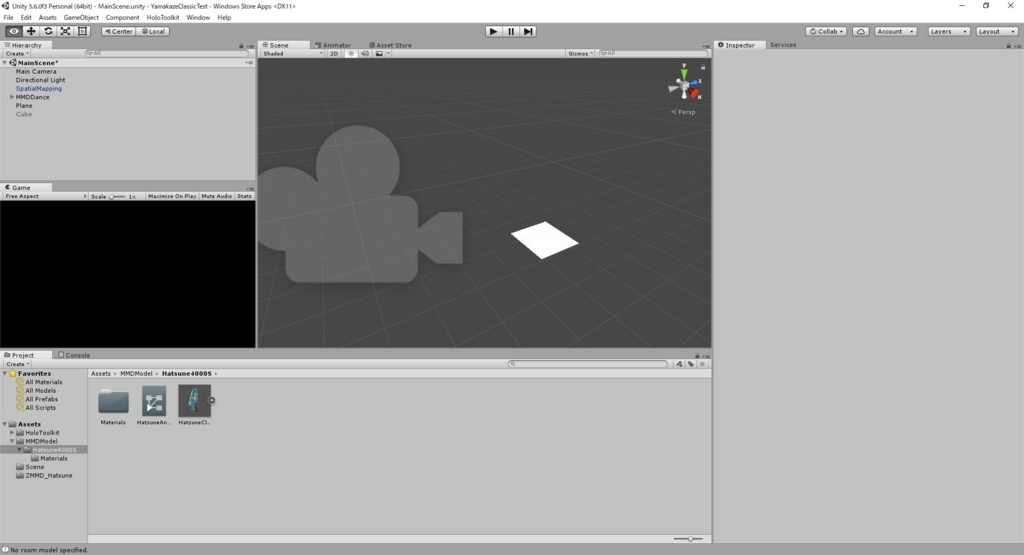Click the Project search field
The height and width of the screenshot is (555, 1024).
pos(588,364)
